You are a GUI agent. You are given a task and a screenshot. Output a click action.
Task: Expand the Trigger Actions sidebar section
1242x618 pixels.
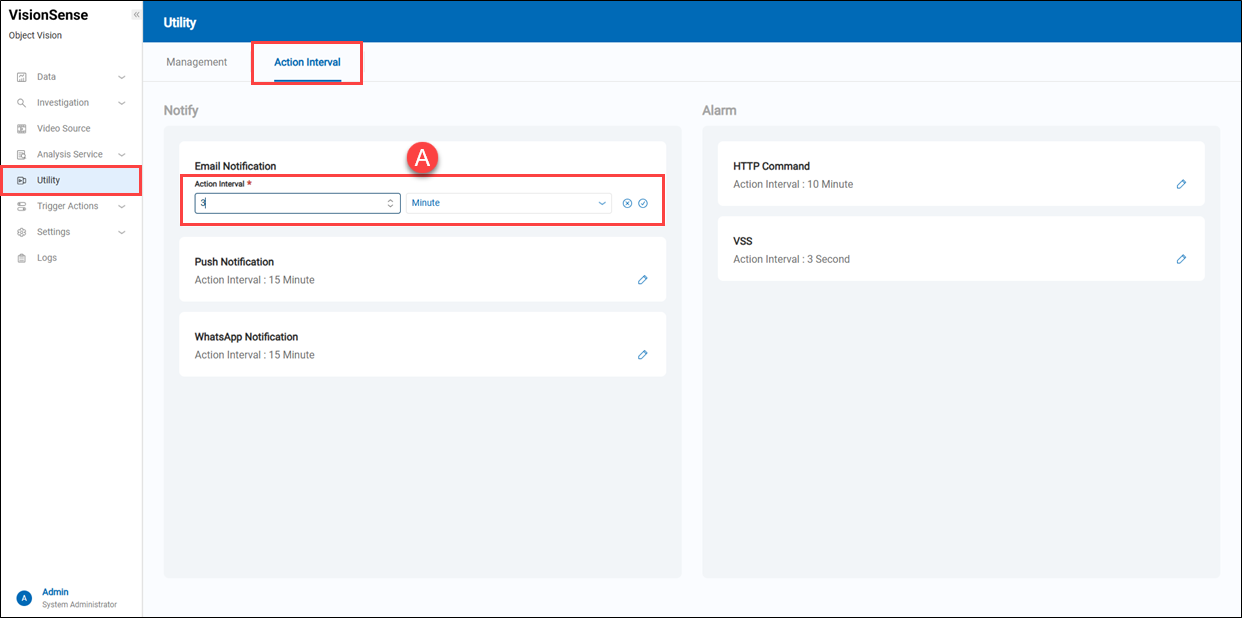click(x=70, y=206)
